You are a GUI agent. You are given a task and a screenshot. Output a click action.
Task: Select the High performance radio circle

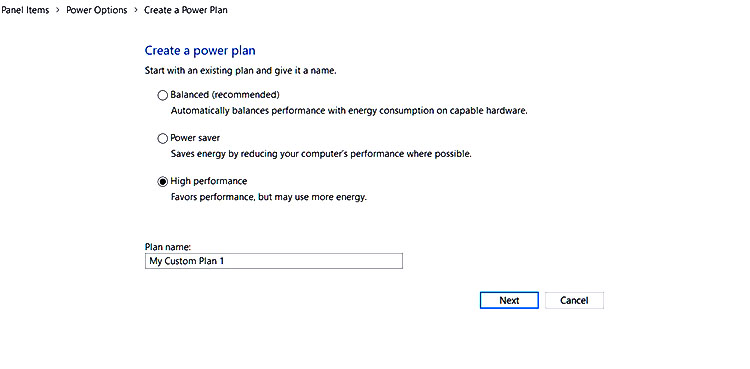163,182
